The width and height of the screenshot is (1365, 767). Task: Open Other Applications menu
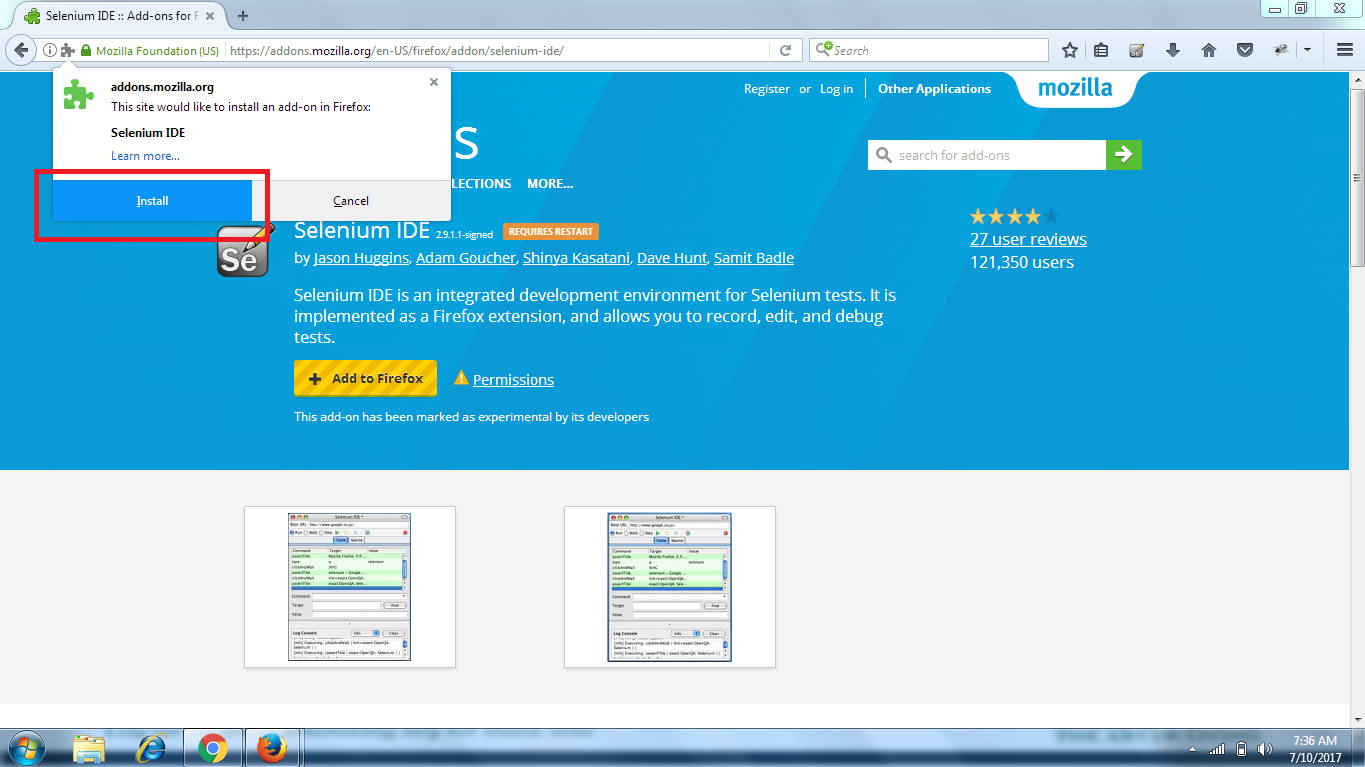click(x=934, y=89)
